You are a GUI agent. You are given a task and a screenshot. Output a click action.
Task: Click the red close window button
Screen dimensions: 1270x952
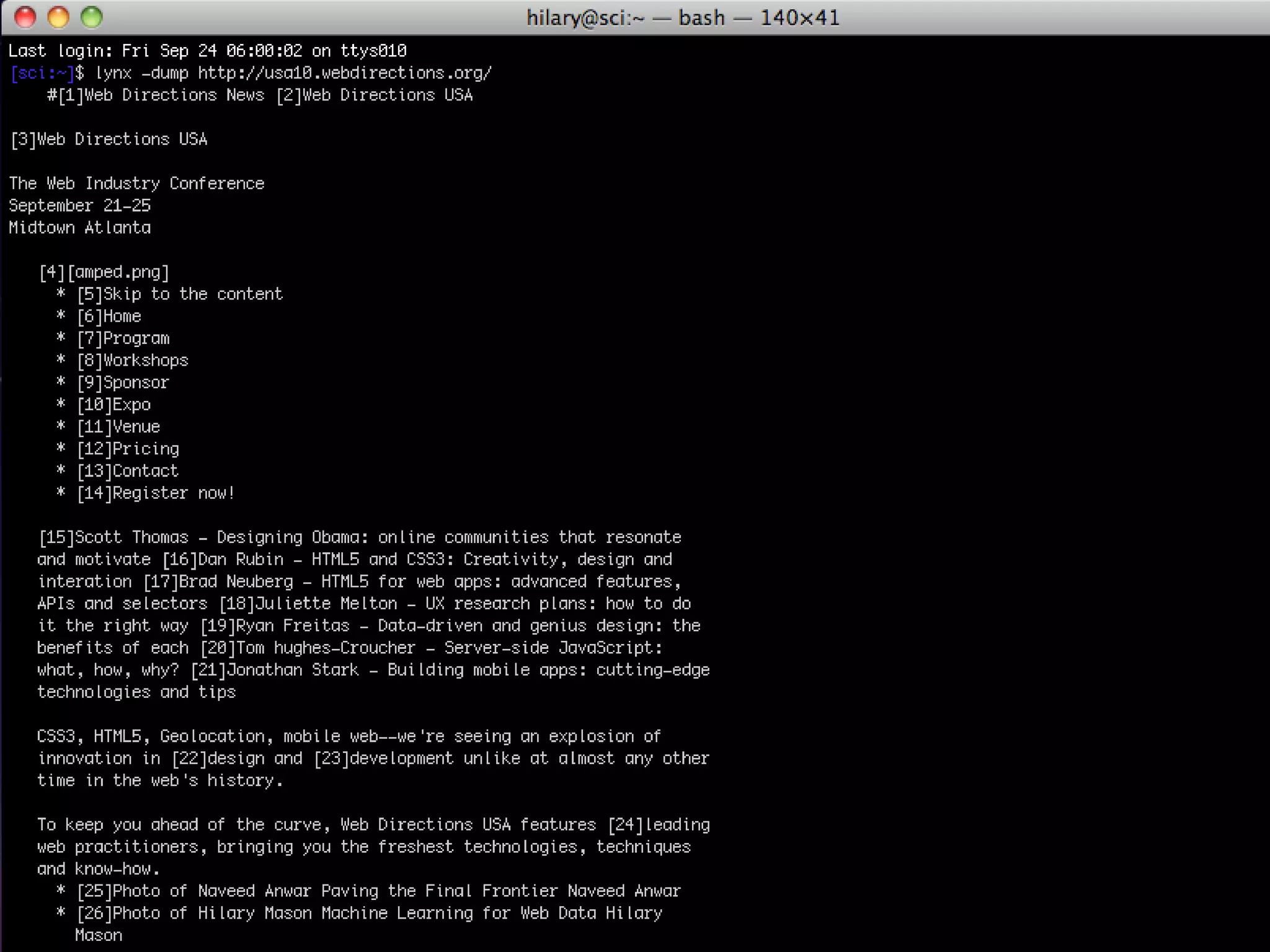point(25,17)
